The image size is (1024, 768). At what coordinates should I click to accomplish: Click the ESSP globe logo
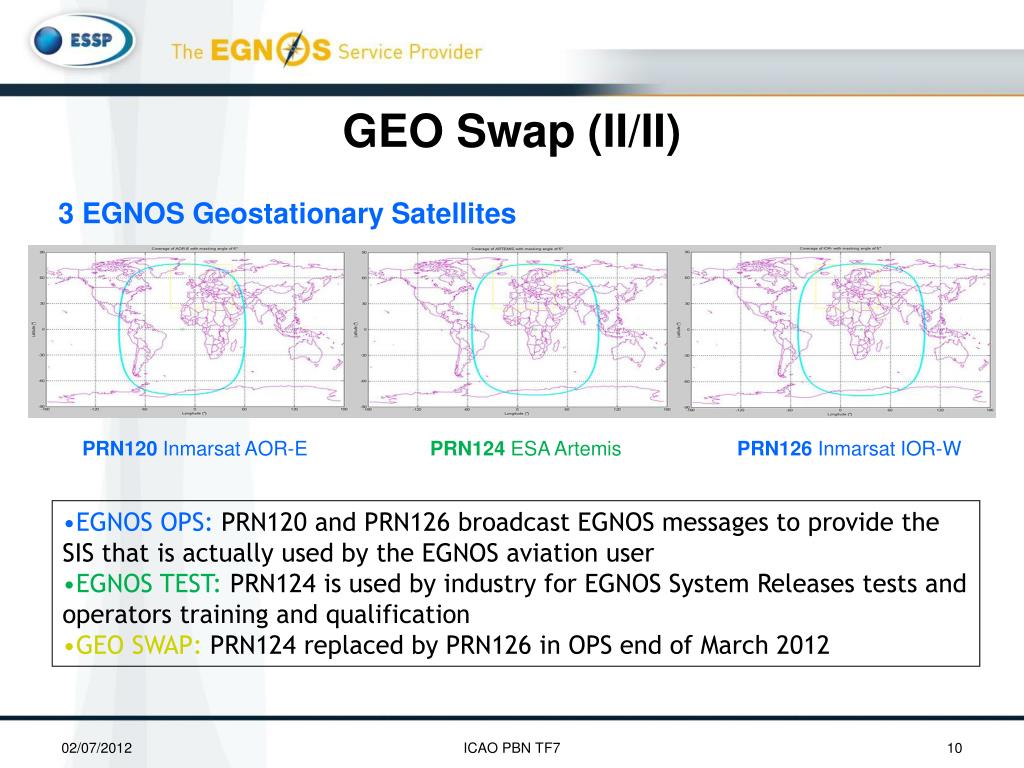tap(82, 40)
